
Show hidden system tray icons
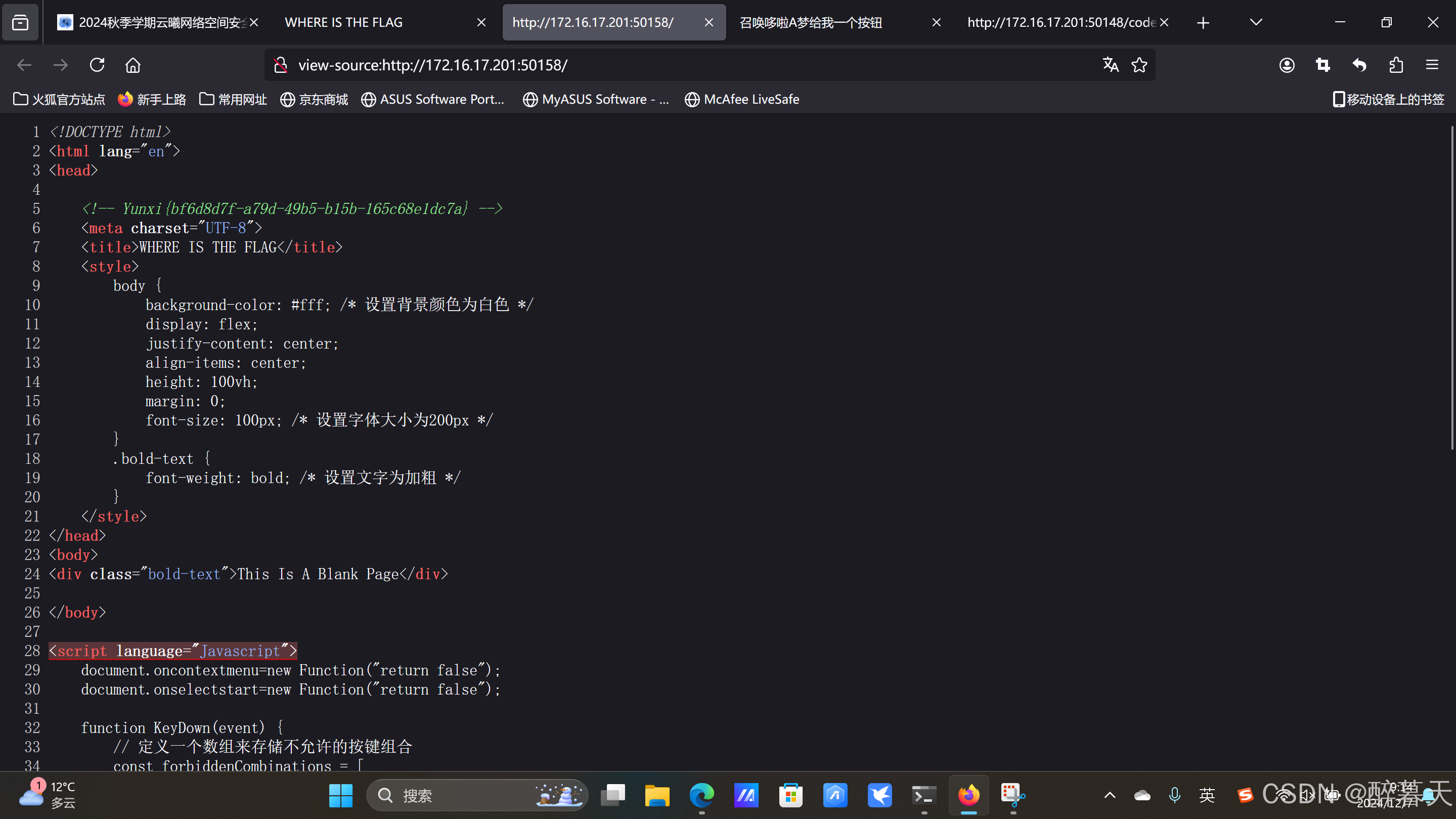1110,795
